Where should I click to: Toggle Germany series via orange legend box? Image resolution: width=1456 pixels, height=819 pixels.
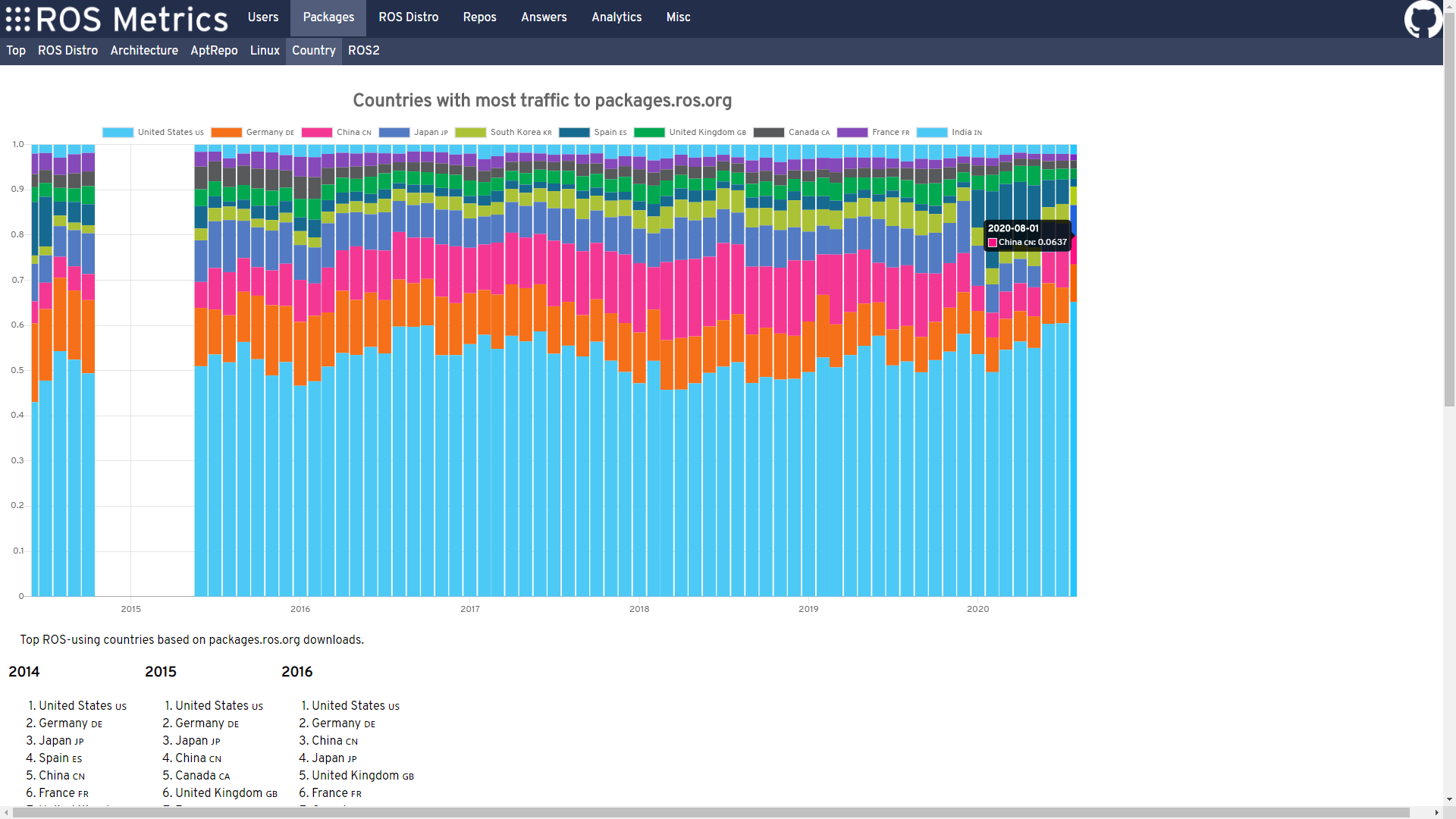point(226,133)
